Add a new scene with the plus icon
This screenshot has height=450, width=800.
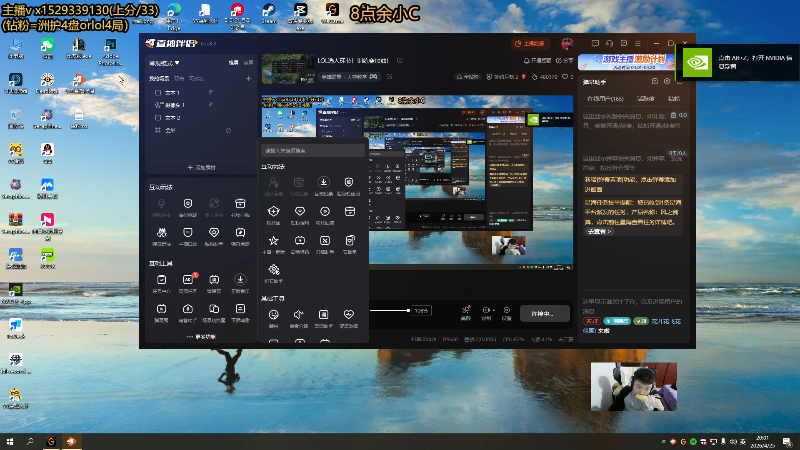point(248,79)
